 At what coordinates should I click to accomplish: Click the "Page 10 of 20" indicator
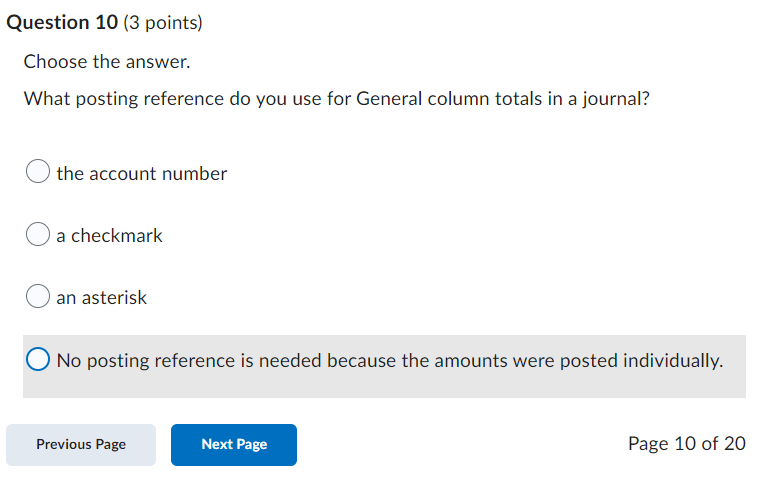click(686, 444)
